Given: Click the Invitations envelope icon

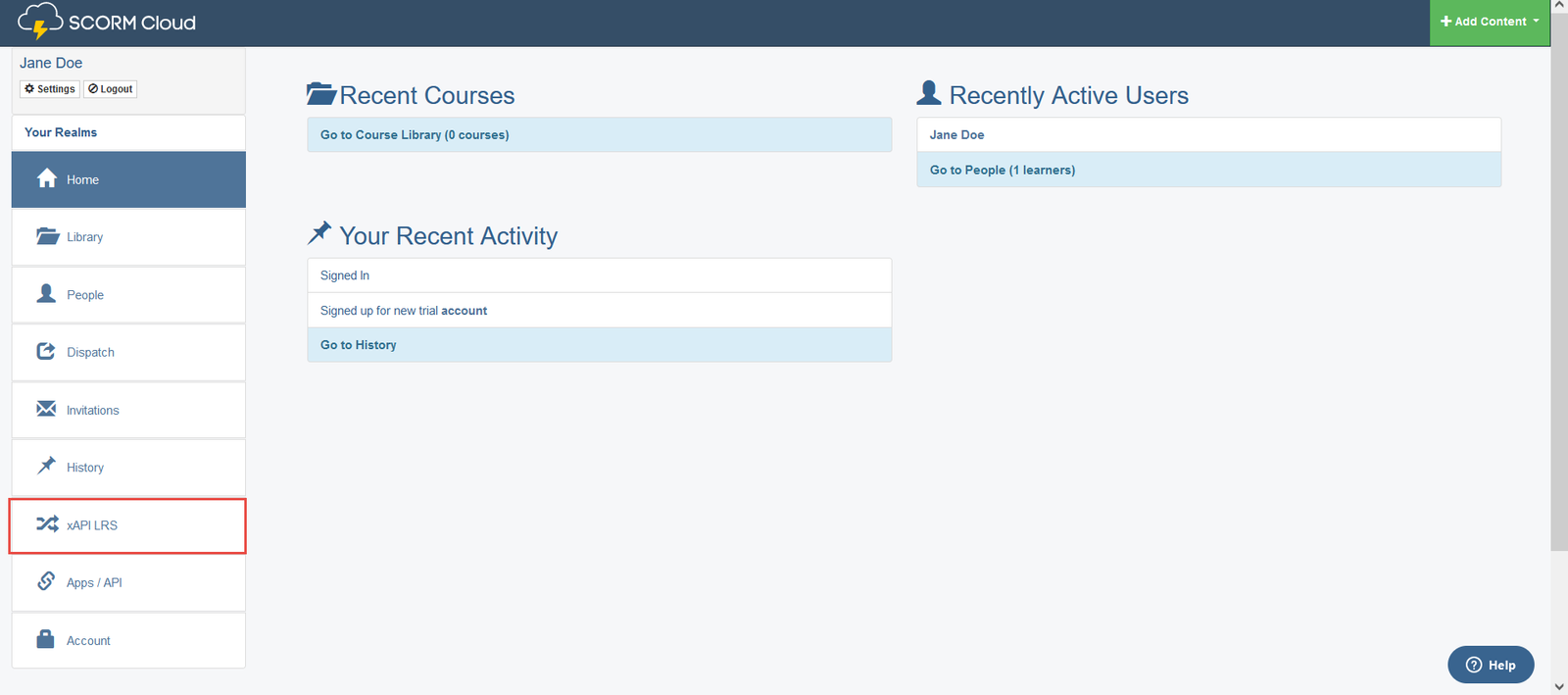Looking at the screenshot, I should [46, 409].
